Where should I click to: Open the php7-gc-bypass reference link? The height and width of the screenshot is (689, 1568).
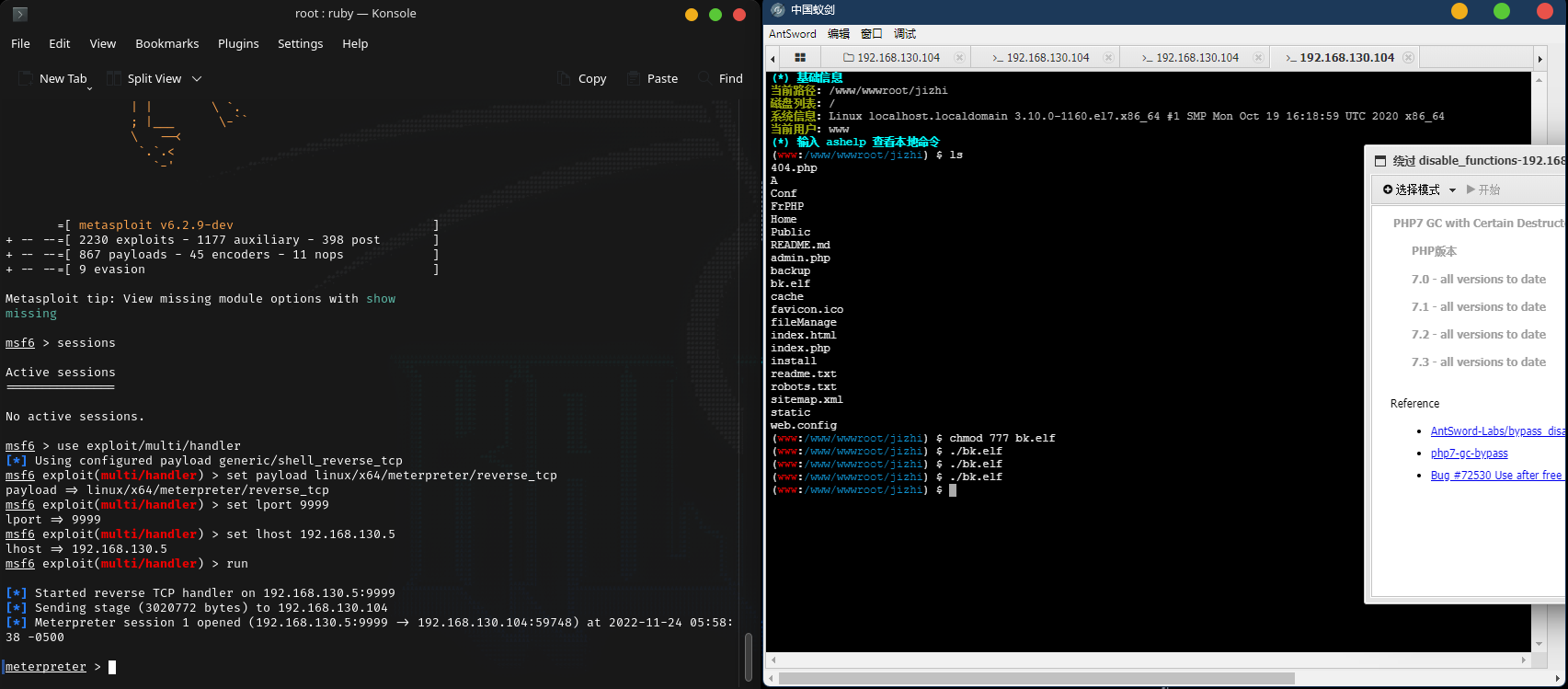click(x=1470, y=453)
